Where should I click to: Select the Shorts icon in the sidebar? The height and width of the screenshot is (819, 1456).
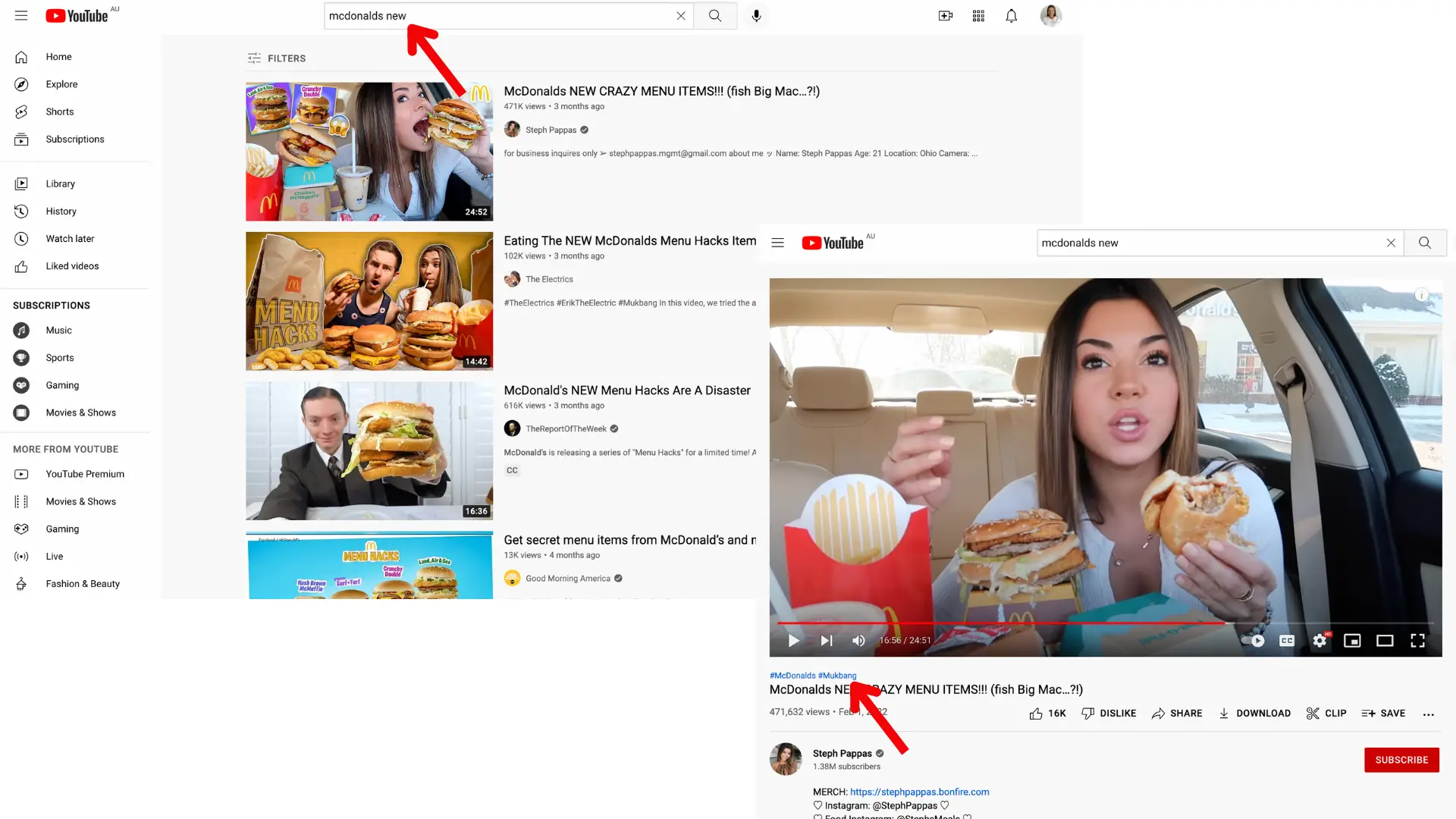click(x=21, y=111)
